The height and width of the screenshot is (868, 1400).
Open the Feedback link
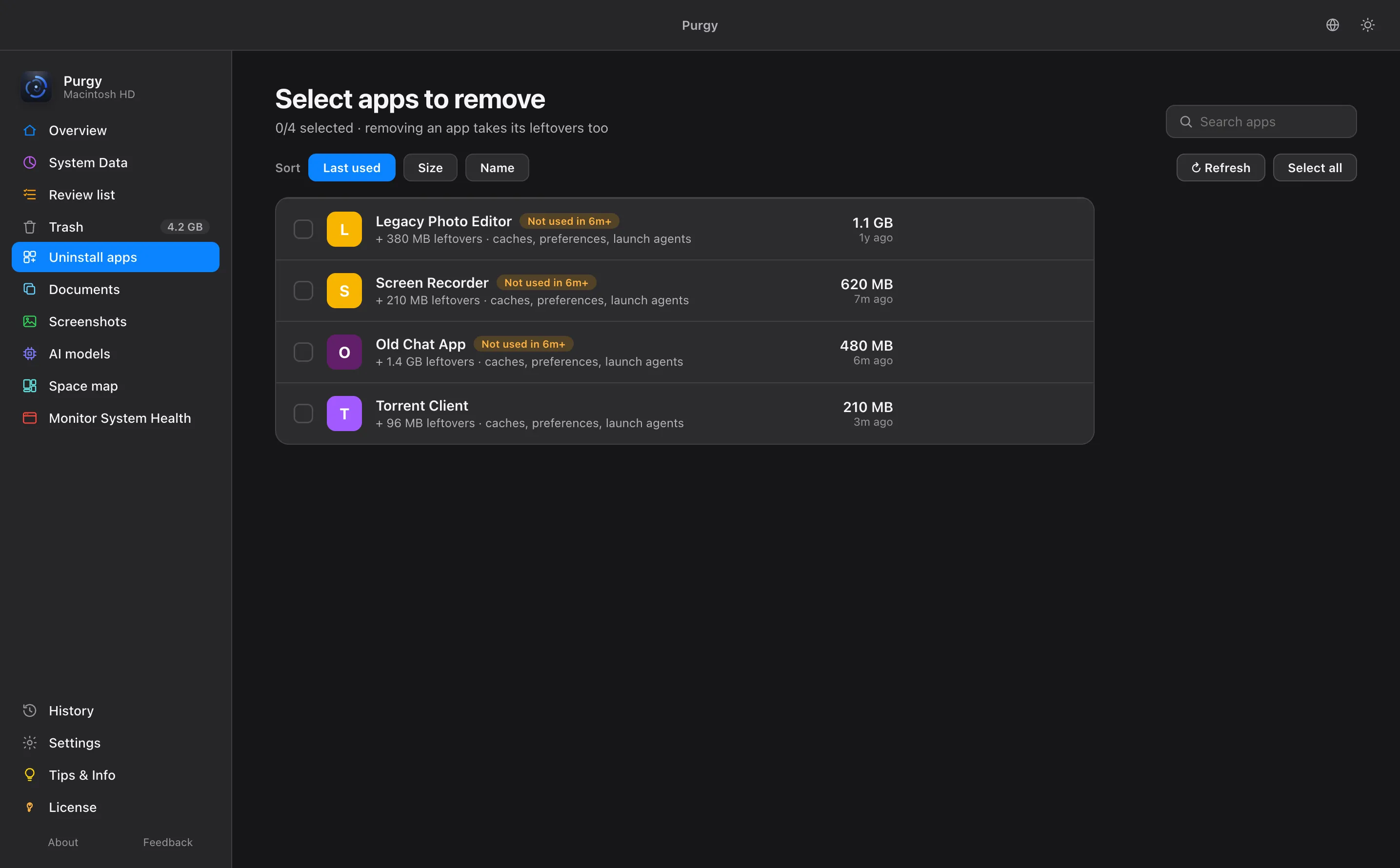coord(168,842)
